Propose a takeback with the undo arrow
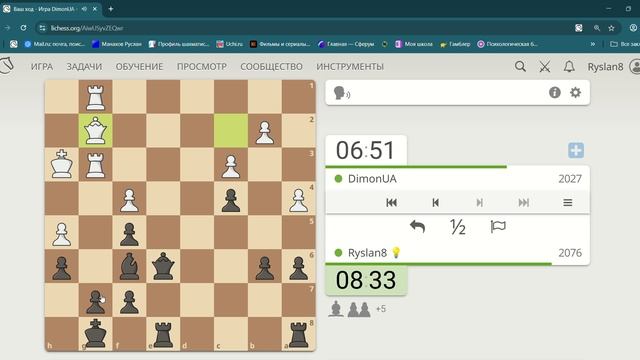This screenshot has width=640, height=360. (x=418, y=227)
